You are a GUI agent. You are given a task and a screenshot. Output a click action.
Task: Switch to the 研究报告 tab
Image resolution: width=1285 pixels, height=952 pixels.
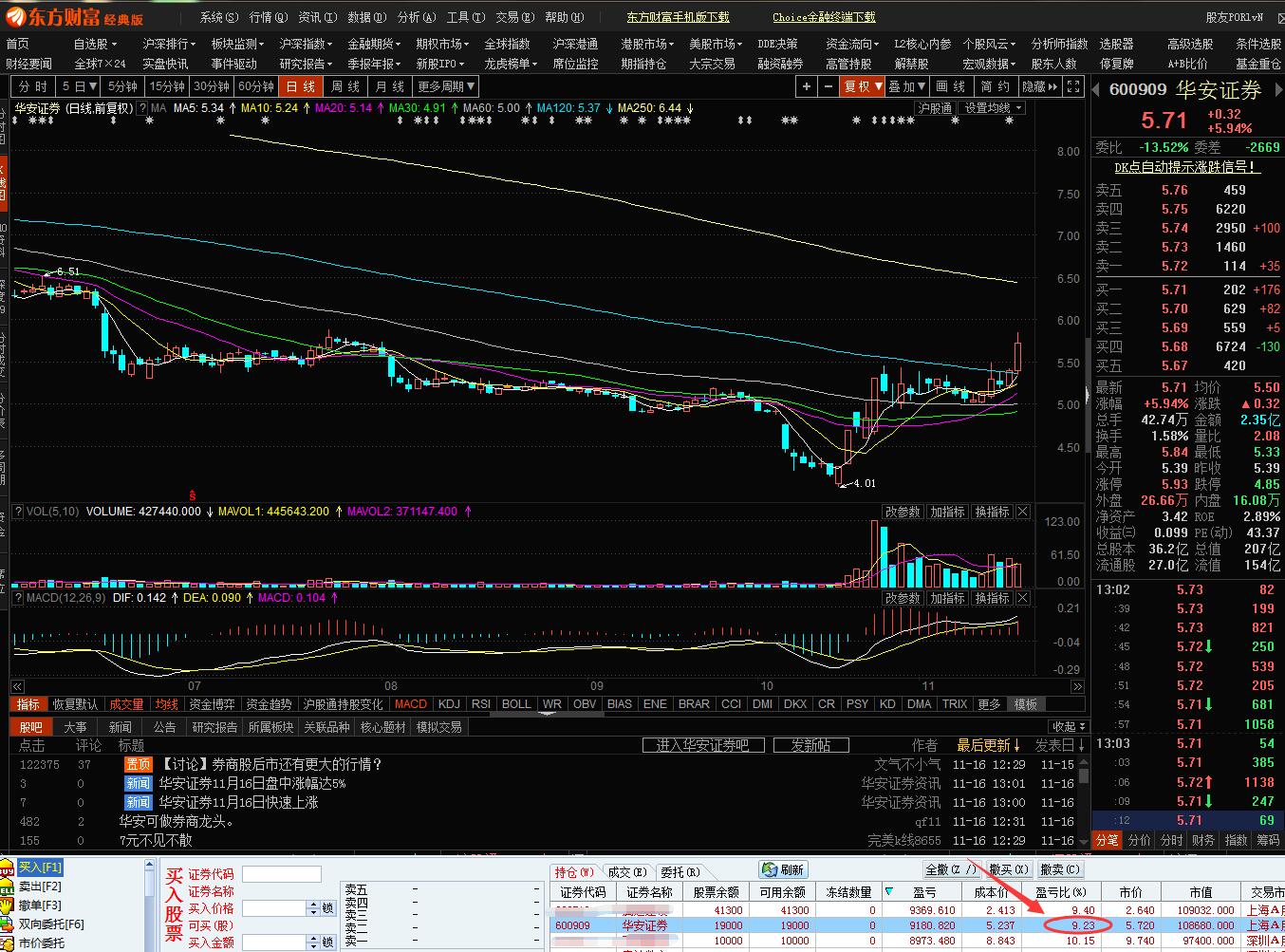click(214, 727)
